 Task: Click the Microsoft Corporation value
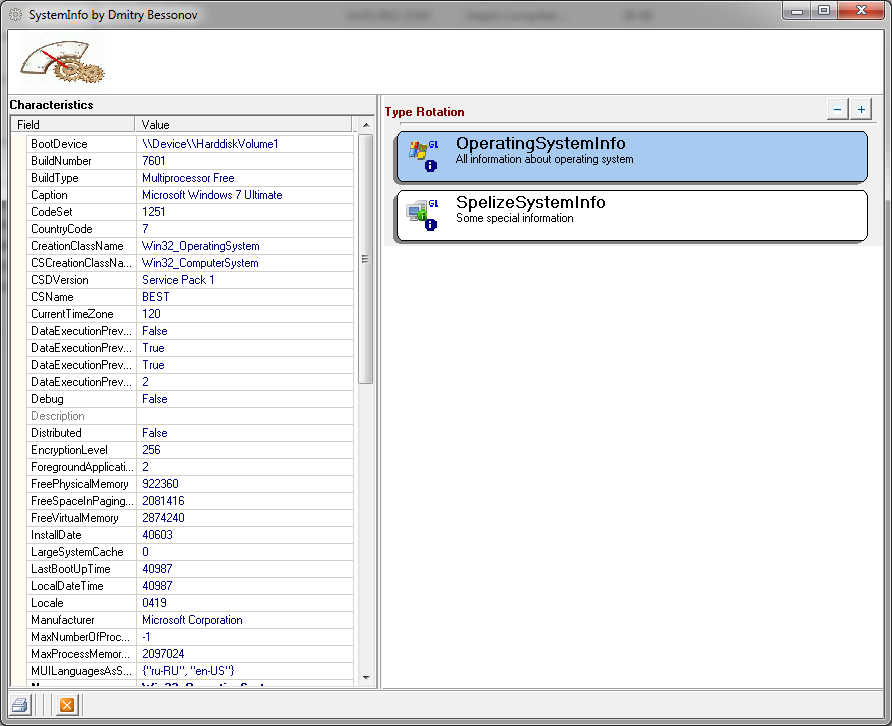[x=192, y=620]
